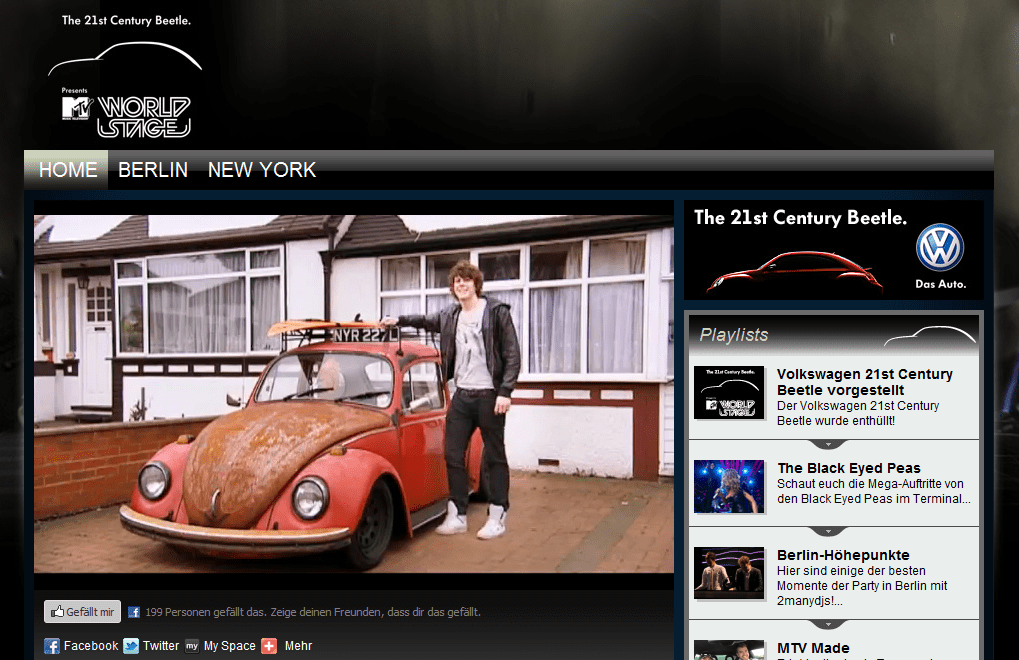Click the Volkswagen VW logo

click(x=940, y=248)
